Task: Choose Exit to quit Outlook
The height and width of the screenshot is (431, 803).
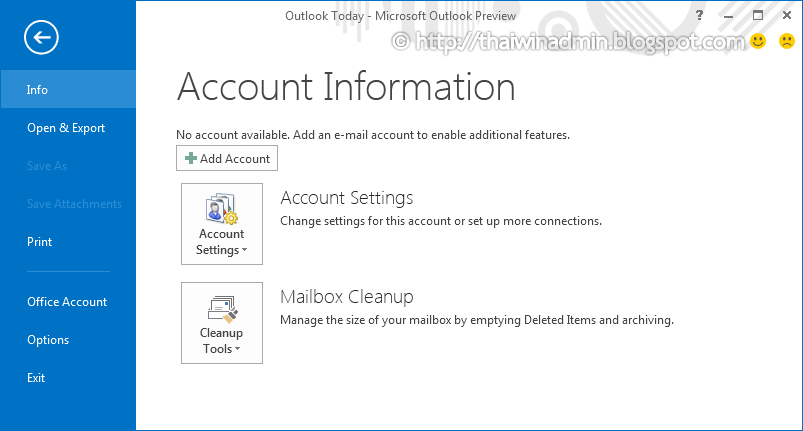Action: tap(68, 378)
